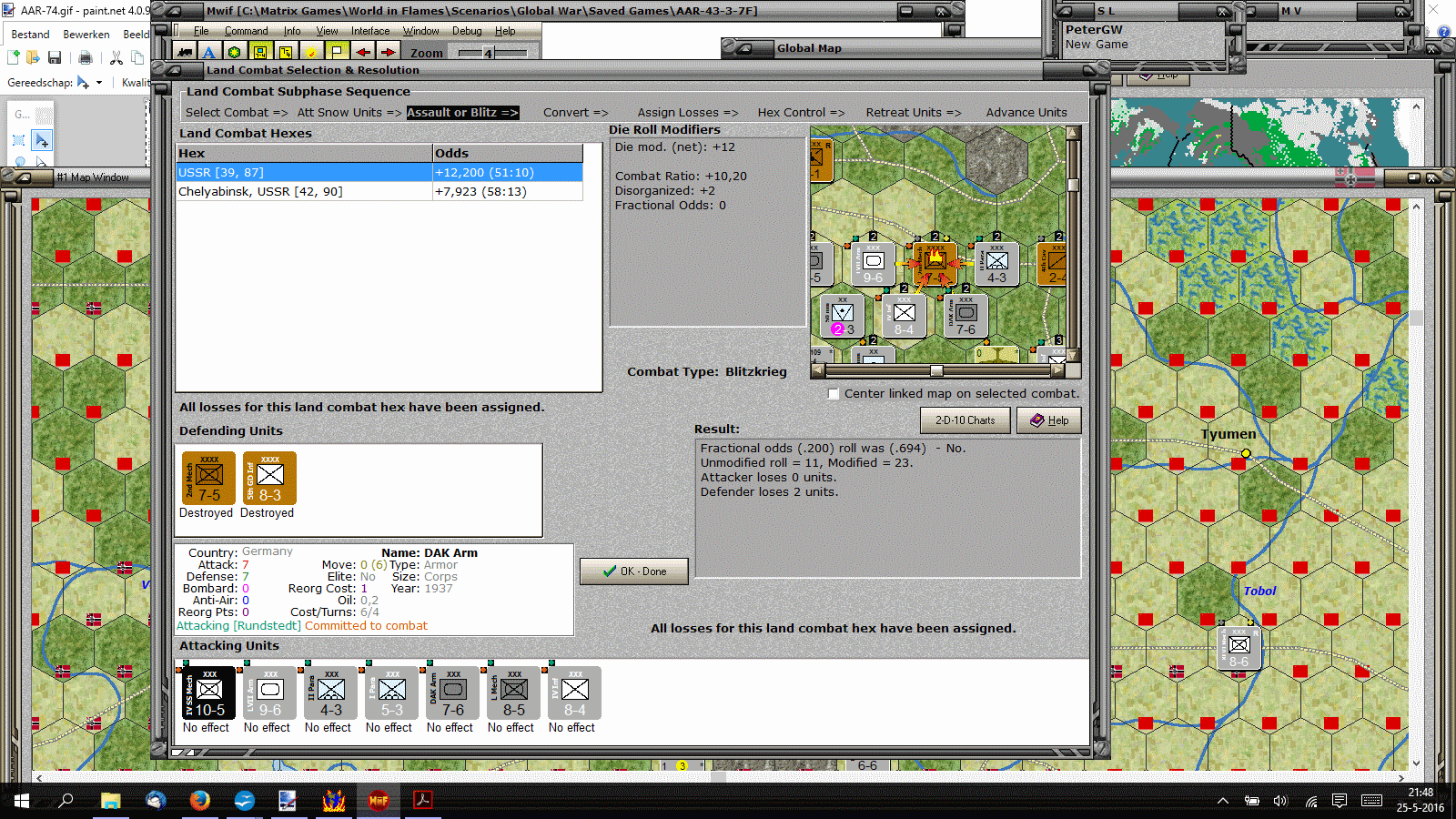This screenshot has width=1456, height=819.
Task: Click the sun weather toolbar icon
Action: 311,52
